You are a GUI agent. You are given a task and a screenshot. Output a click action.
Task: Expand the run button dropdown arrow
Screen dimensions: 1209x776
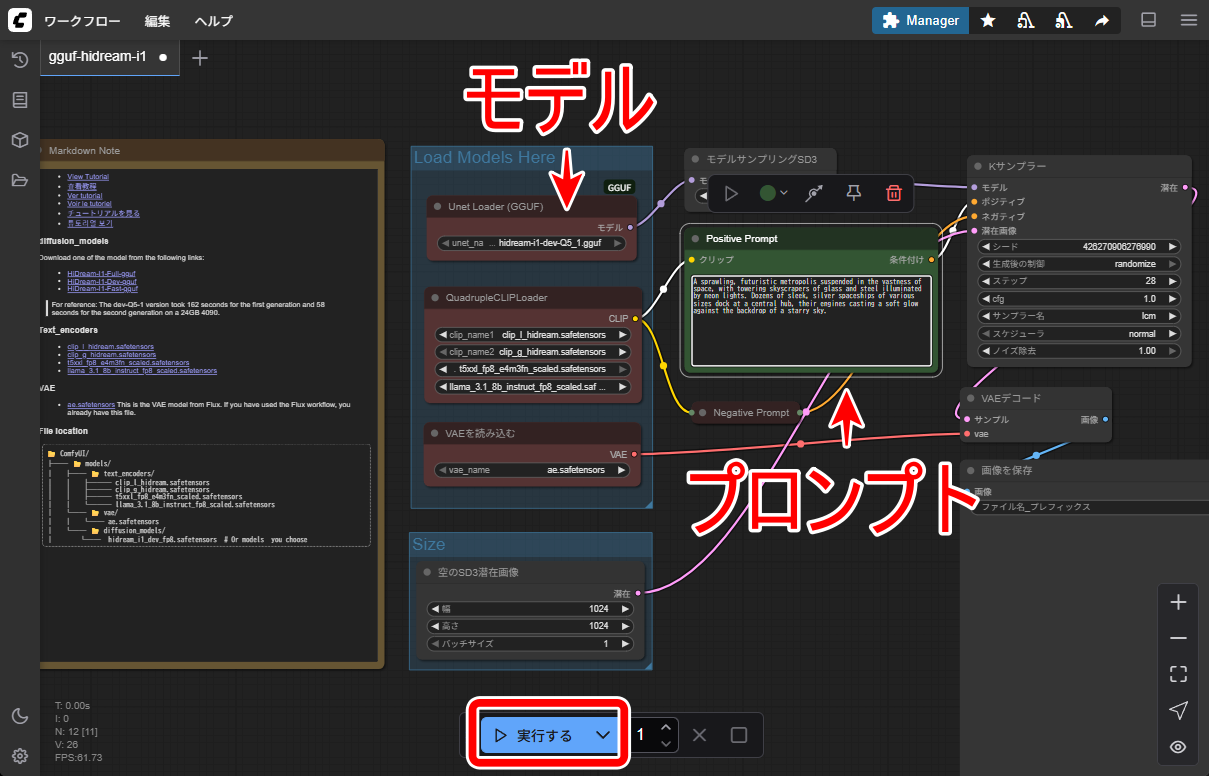point(603,735)
